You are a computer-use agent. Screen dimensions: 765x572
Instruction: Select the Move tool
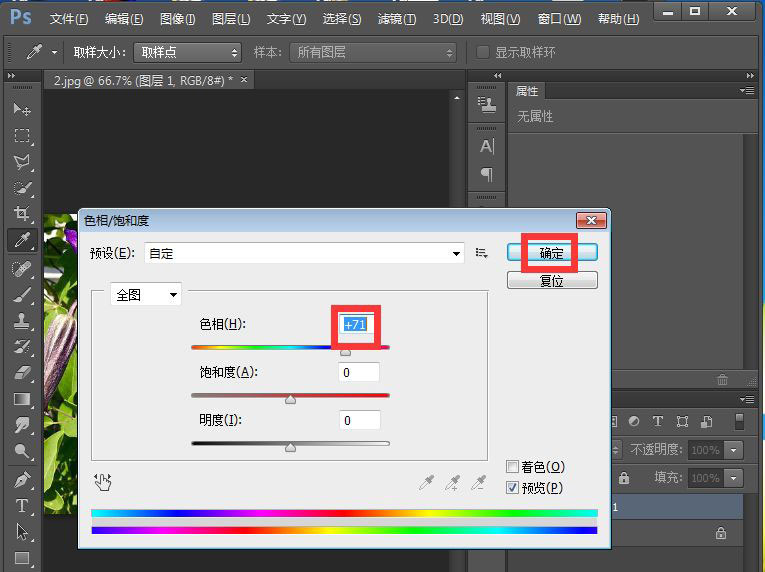click(x=22, y=109)
